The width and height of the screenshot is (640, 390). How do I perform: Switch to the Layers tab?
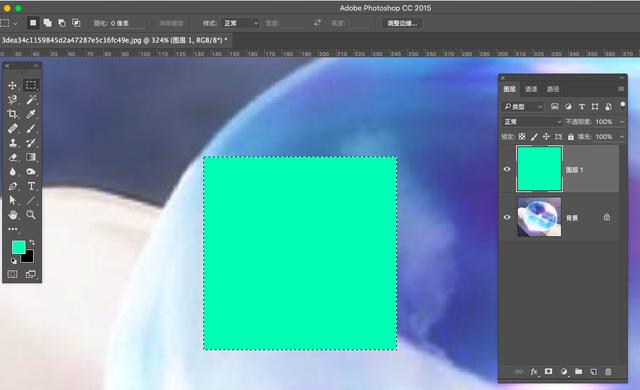click(x=509, y=89)
